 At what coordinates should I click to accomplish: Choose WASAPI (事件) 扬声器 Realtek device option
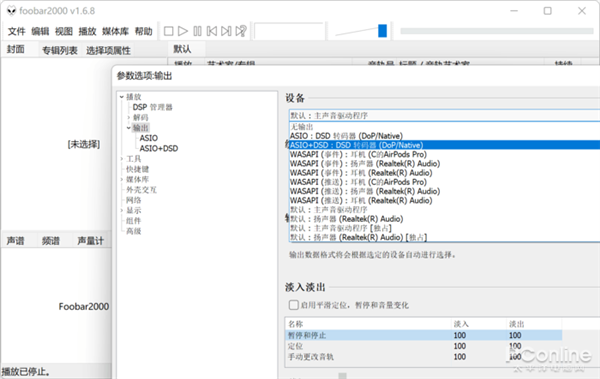[x=365, y=163]
